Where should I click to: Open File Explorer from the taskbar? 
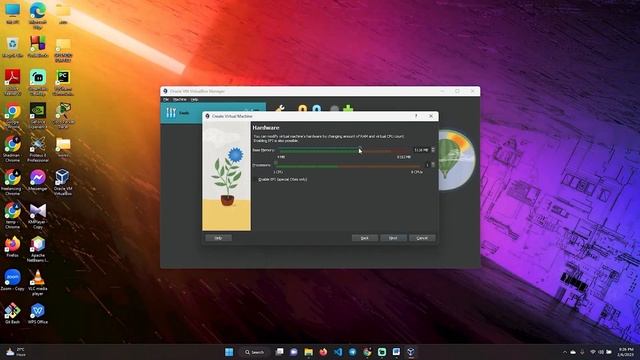tap(309, 352)
